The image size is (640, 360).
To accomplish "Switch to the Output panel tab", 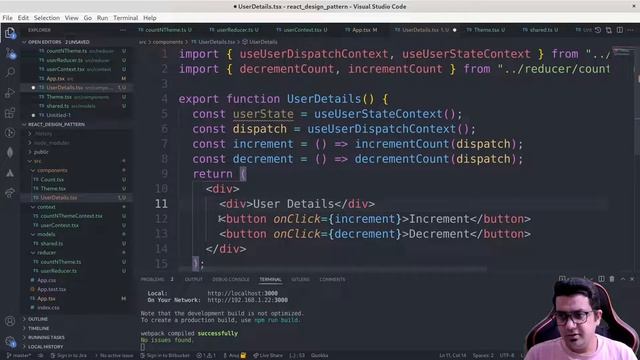I will click(x=193, y=280).
